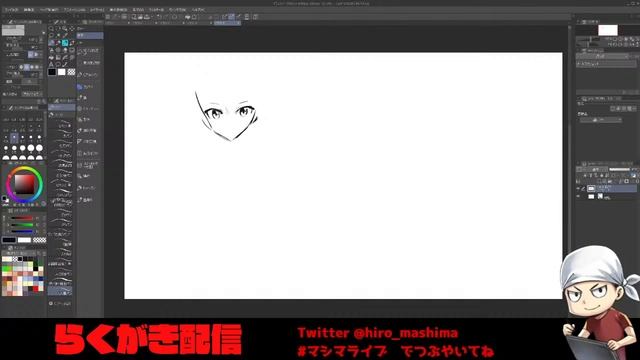Click the highlighted snap icon in the command bar

[x=231, y=16]
